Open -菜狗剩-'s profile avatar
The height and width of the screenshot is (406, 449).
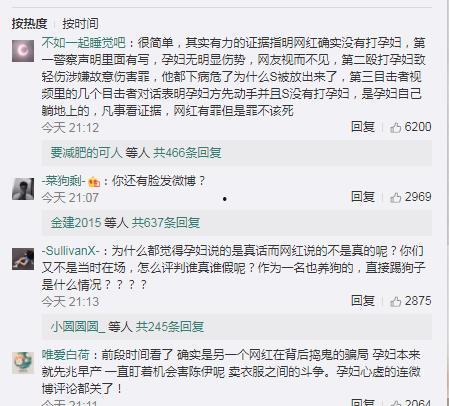[x=23, y=189]
